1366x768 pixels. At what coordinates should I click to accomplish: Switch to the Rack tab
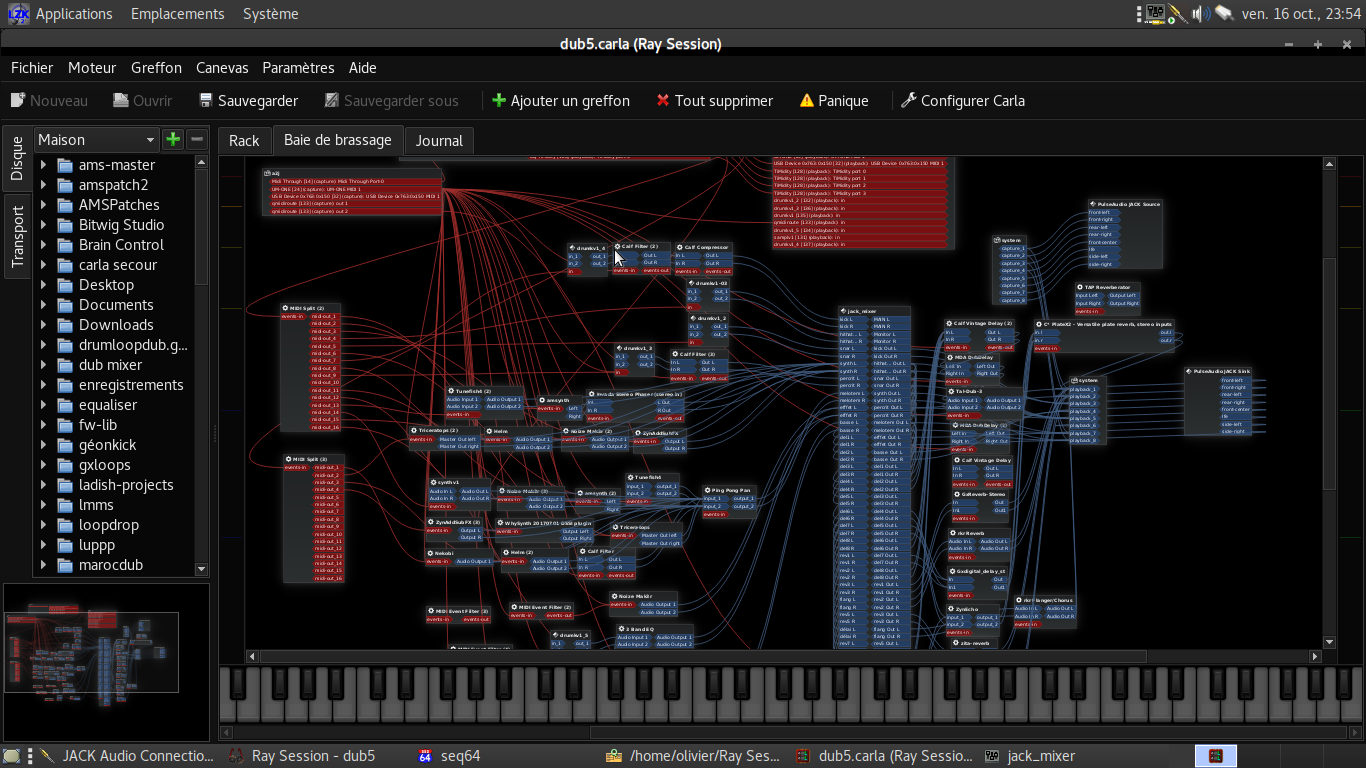244,141
